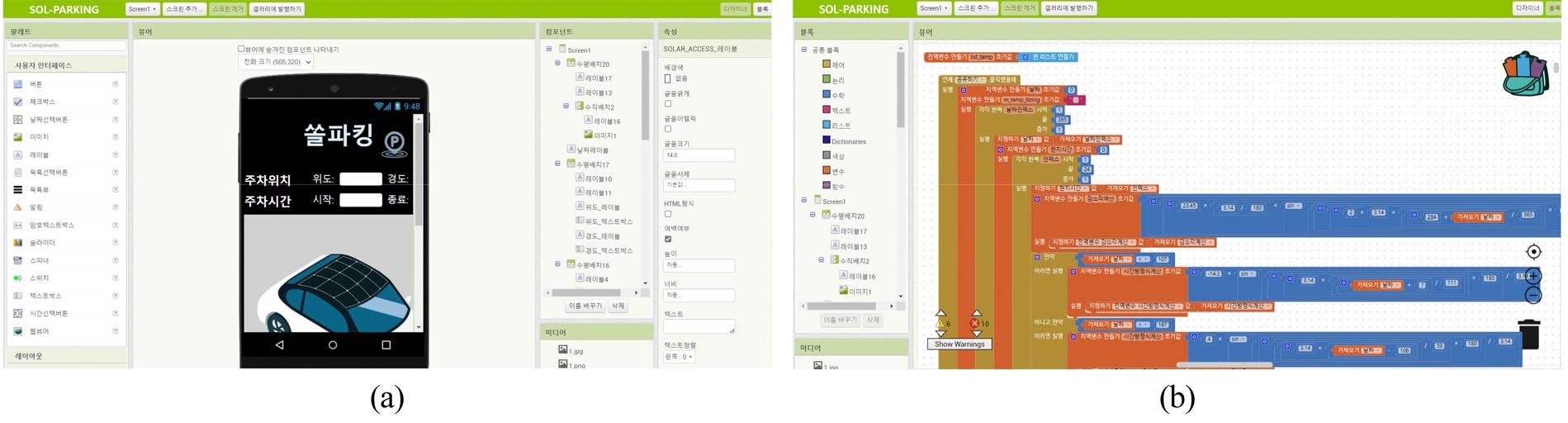The height and width of the screenshot is (423, 1568).
Task: Collapse the 수평배치17 node in component tree
Action: click(557, 164)
